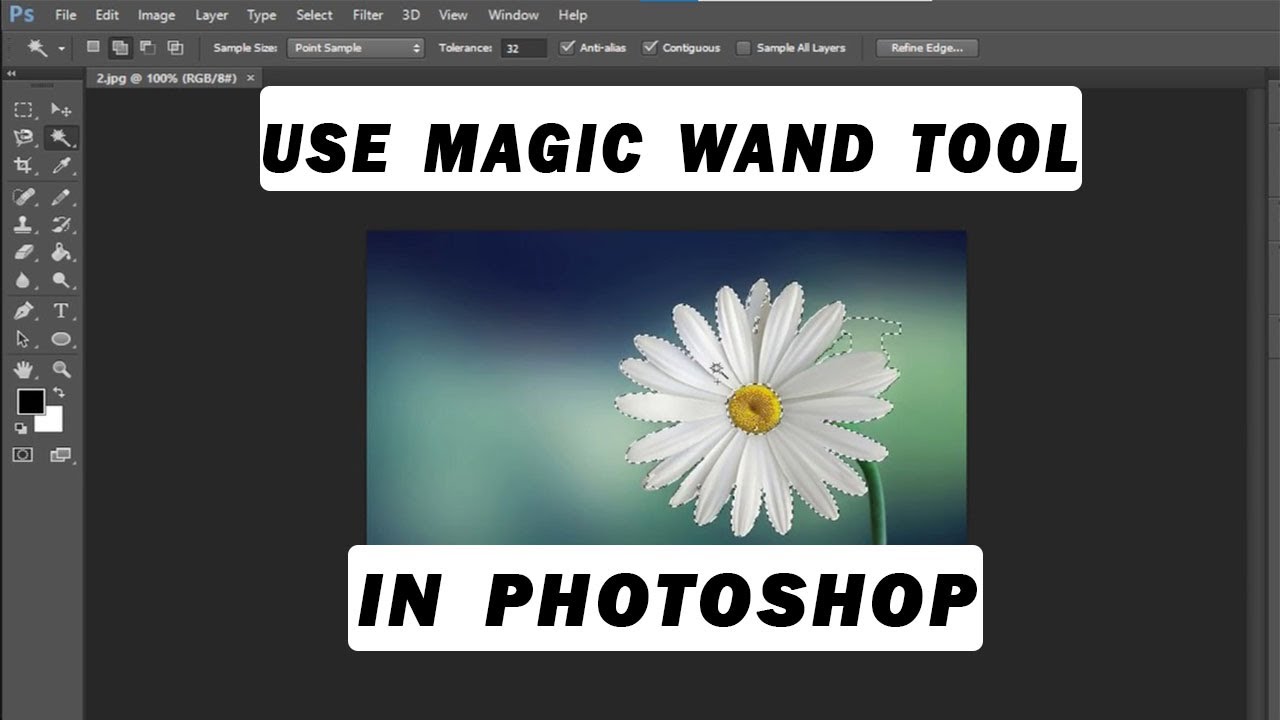Select the Lasso tool
The height and width of the screenshot is (720, 1280).
coord(23,137)
